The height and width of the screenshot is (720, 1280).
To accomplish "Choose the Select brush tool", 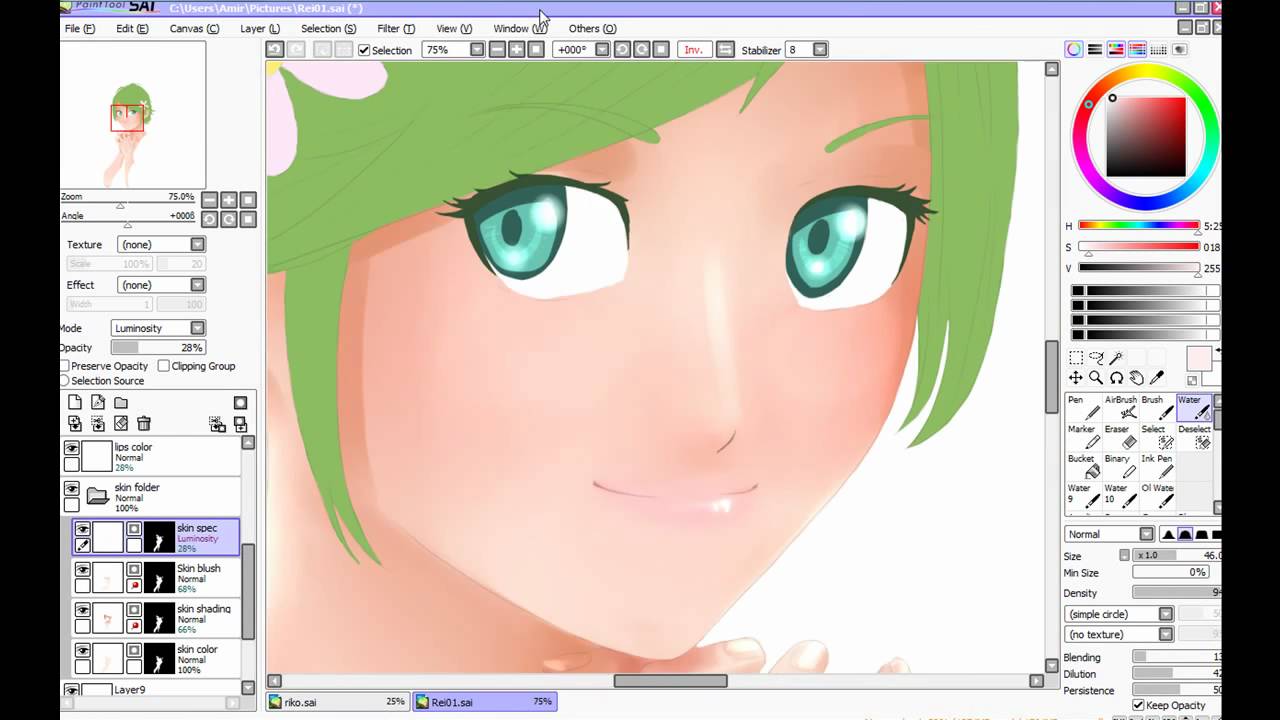I will 1158,437.
